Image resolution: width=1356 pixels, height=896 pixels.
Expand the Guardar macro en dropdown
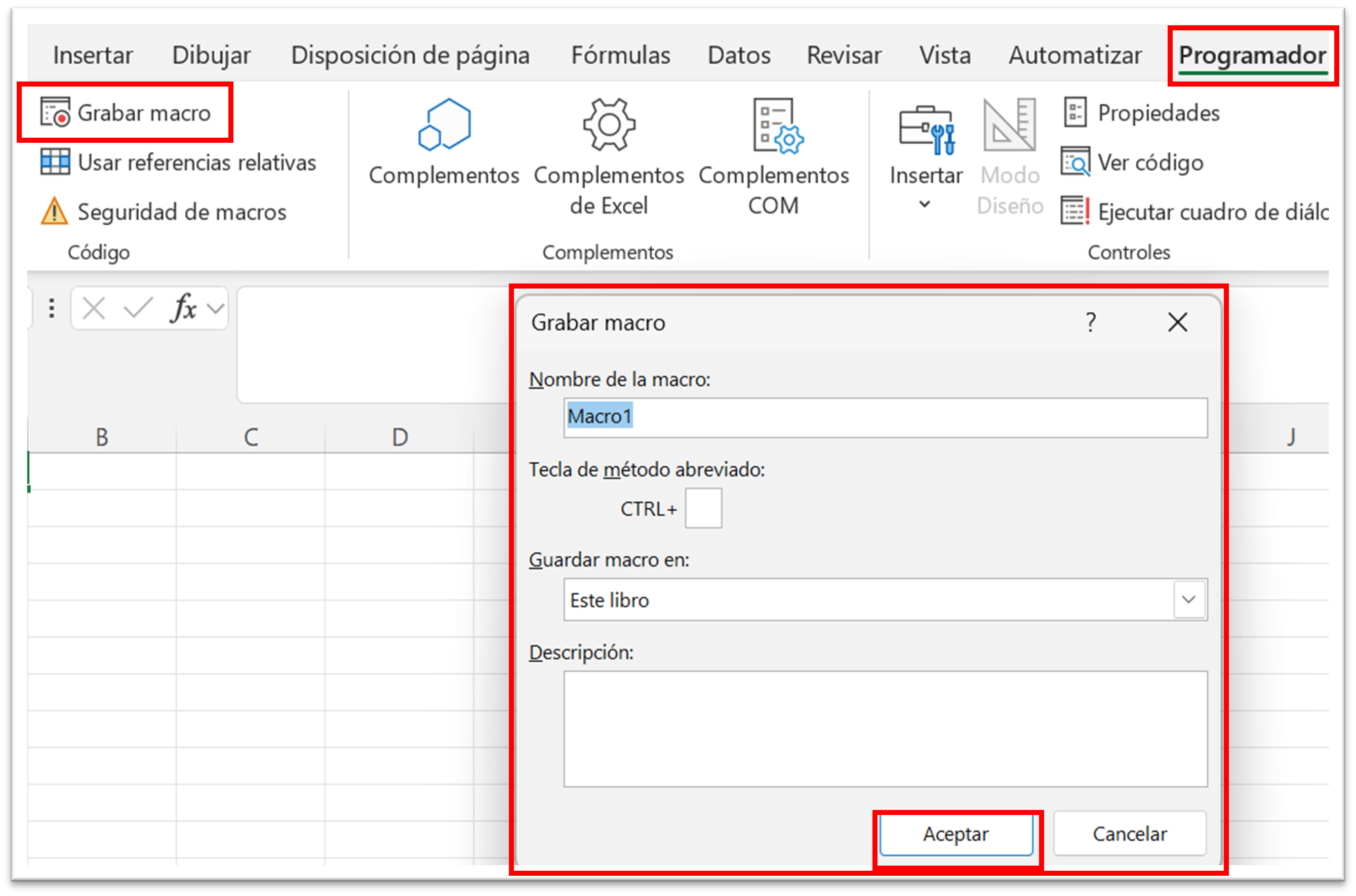[x=1188, y=599]
